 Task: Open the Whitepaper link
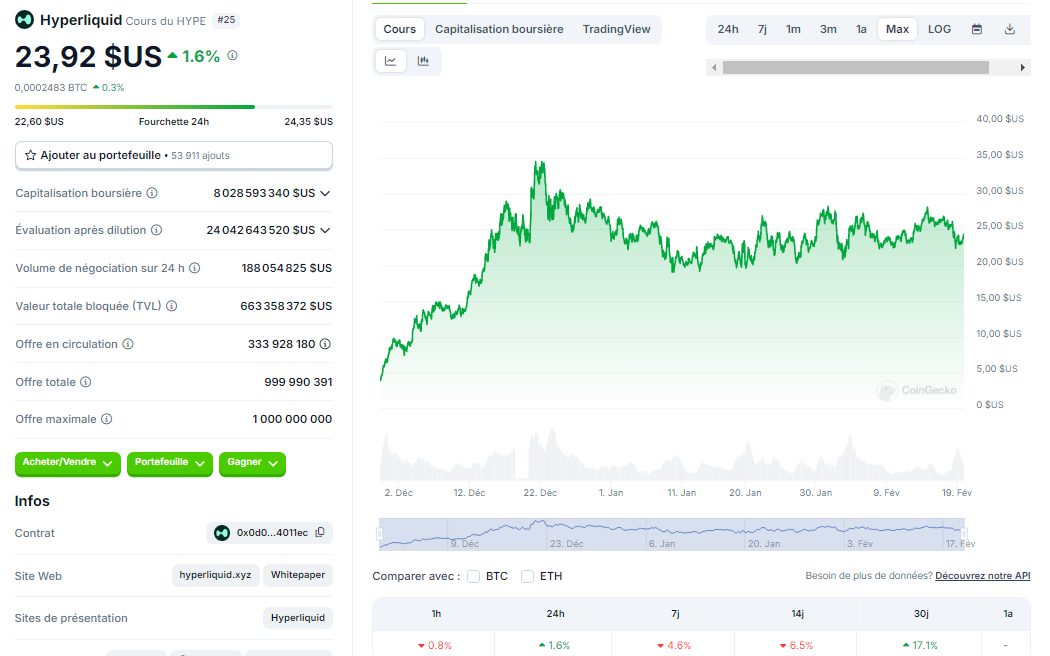pos(298,575)
